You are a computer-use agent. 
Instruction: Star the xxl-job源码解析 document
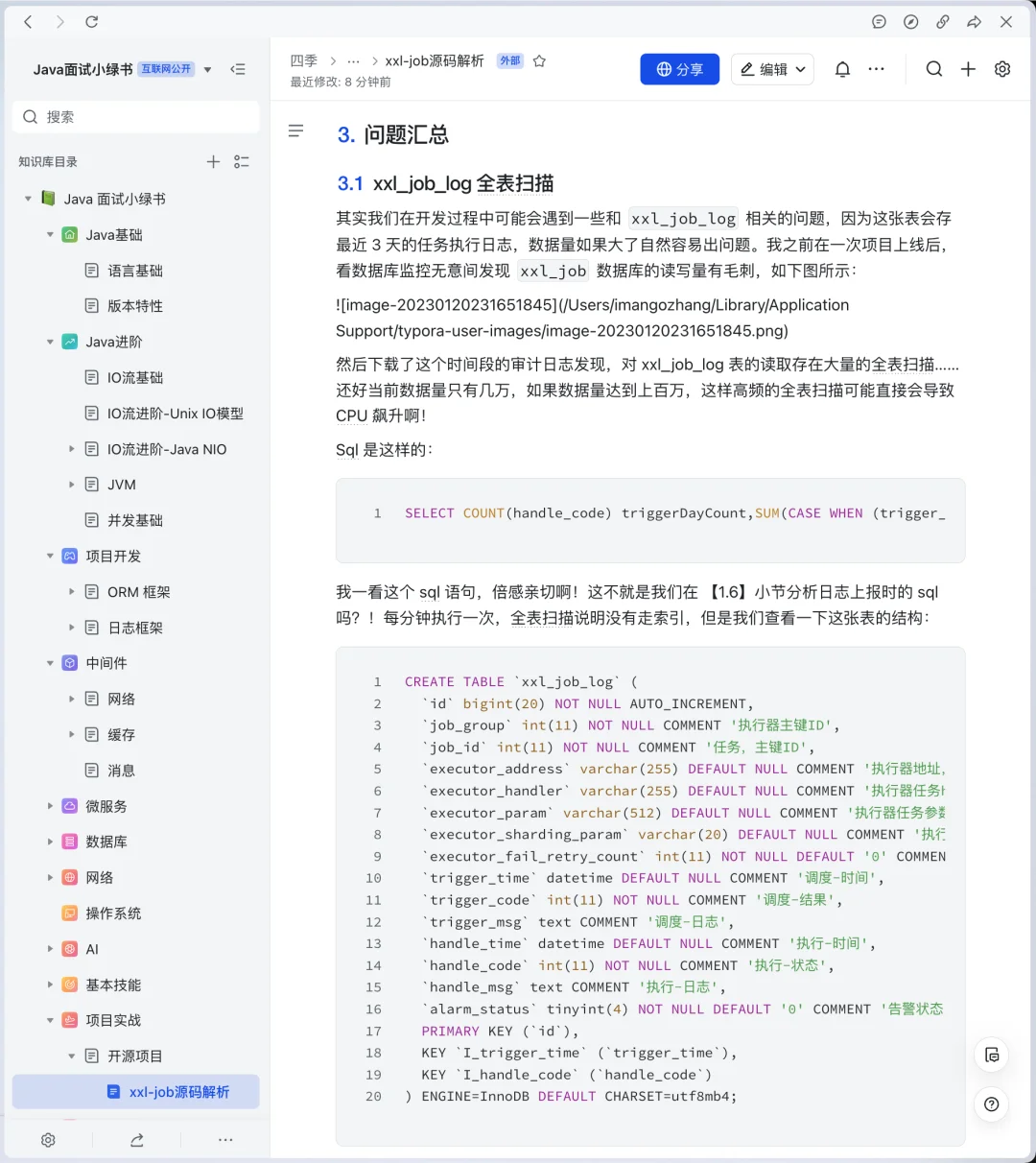(x=539, y=61)
